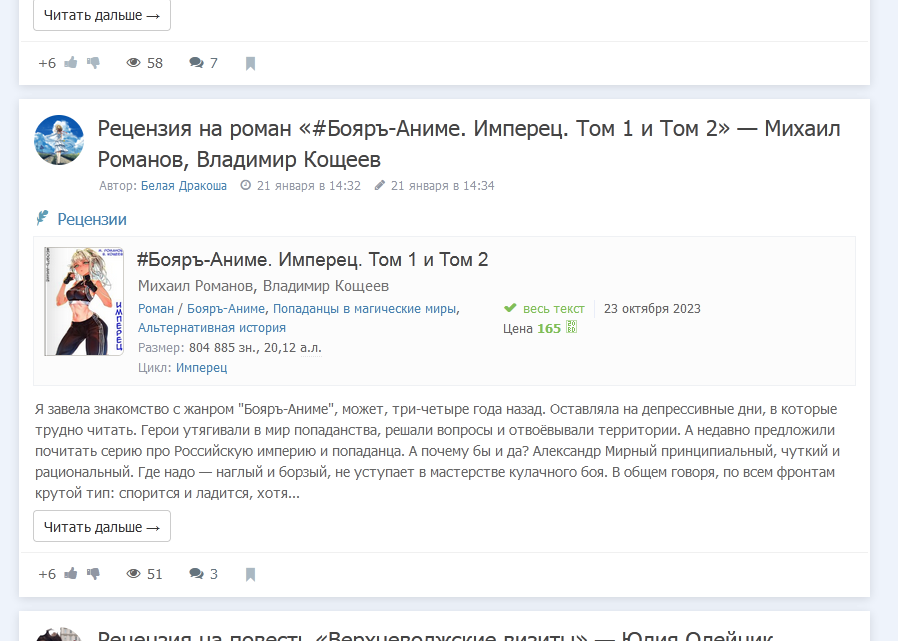Click thumbs-up icon in the 58-views post footer

71,63
